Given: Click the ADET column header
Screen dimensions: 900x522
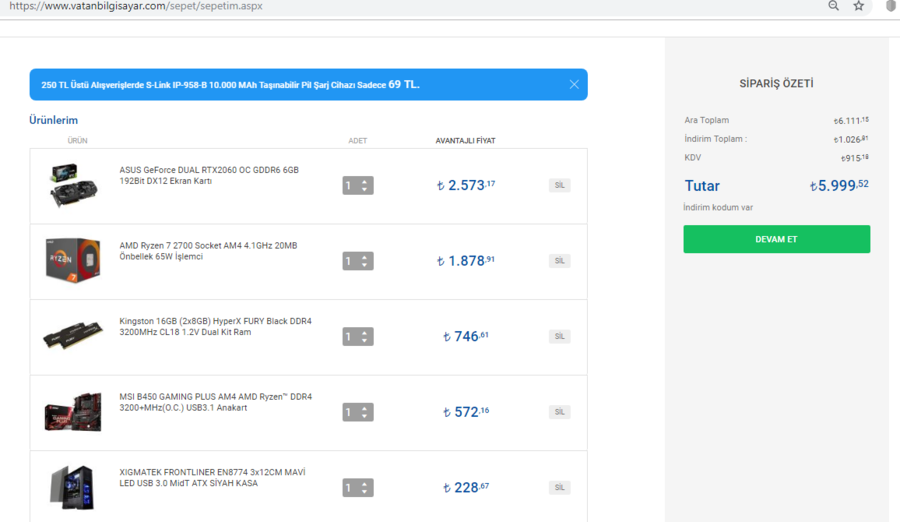Looking at the screenshot, I should pyautogui.click(x=358, y=140).
